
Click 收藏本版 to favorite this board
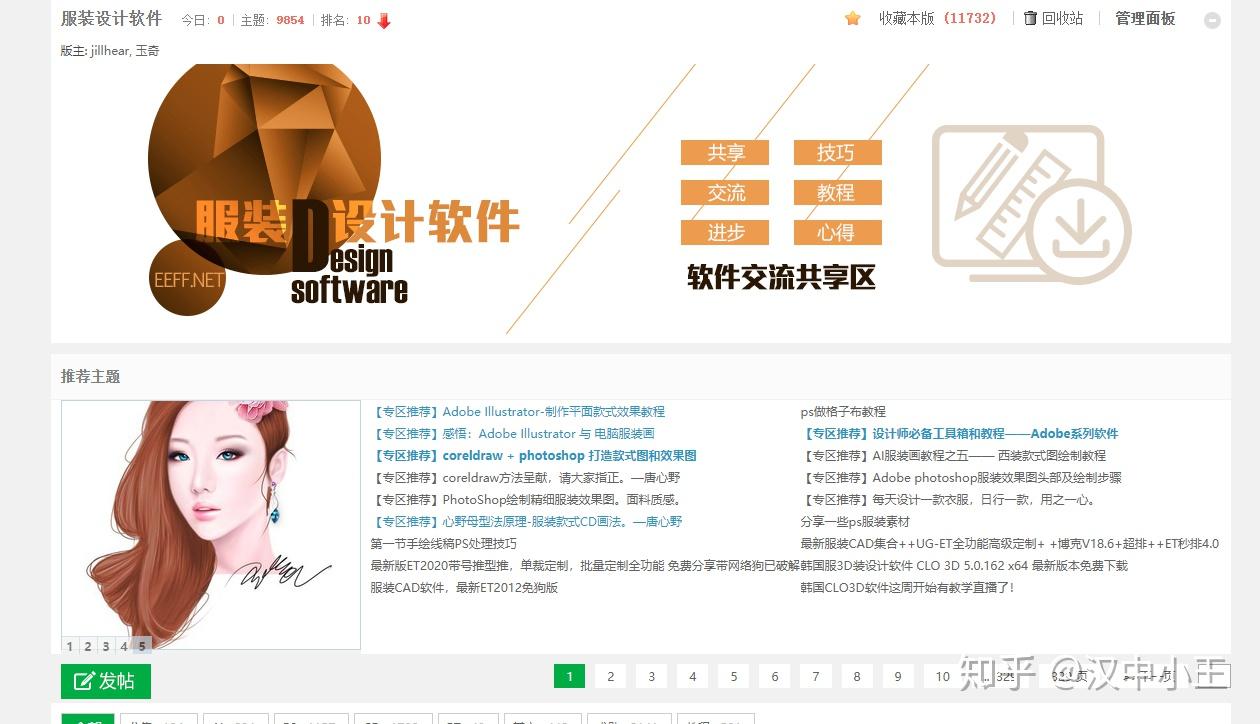tap(907, 18)
